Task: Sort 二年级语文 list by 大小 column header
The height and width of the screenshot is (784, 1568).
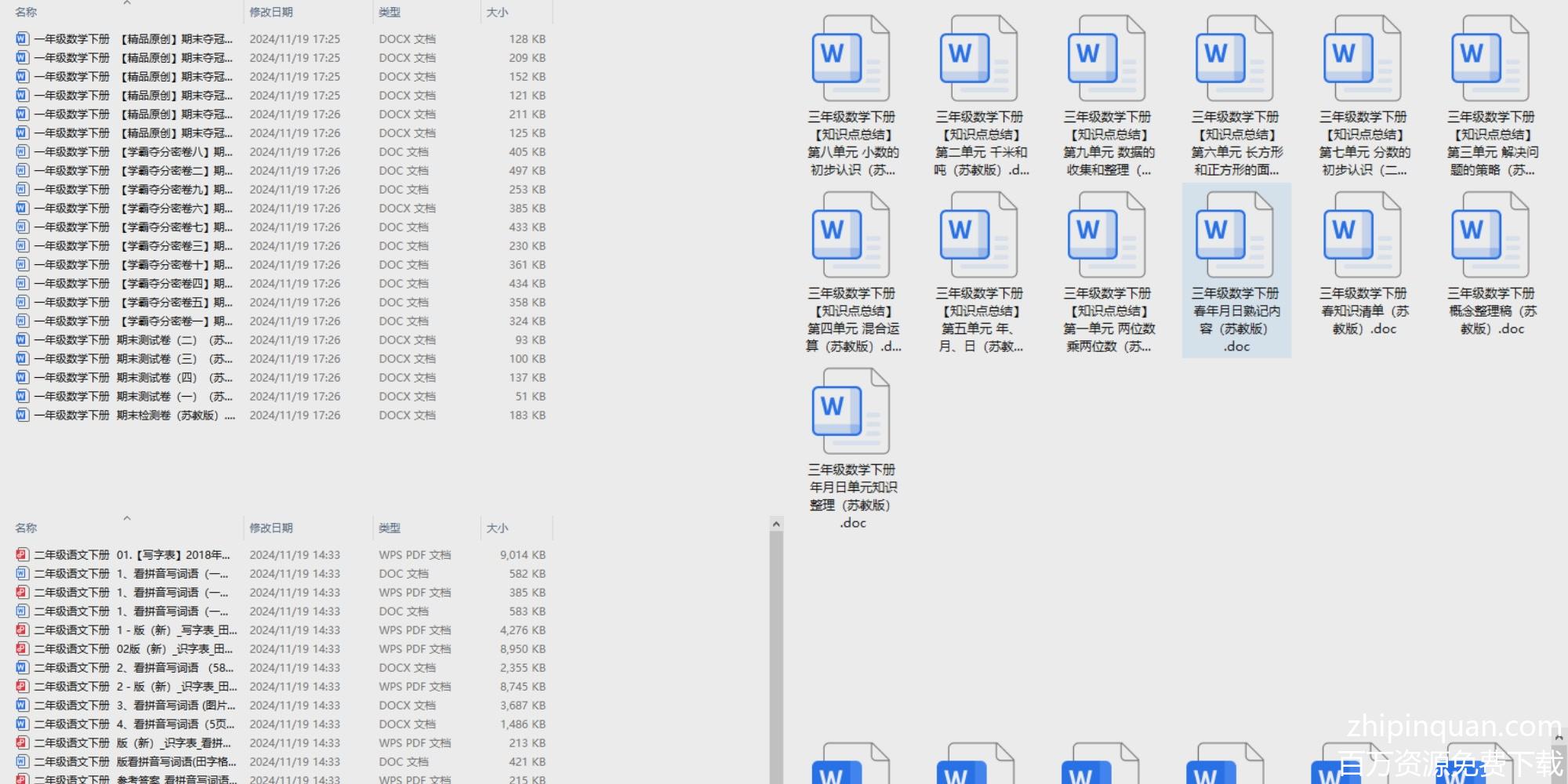Action: pyautogui.click(x=497, y=528)
